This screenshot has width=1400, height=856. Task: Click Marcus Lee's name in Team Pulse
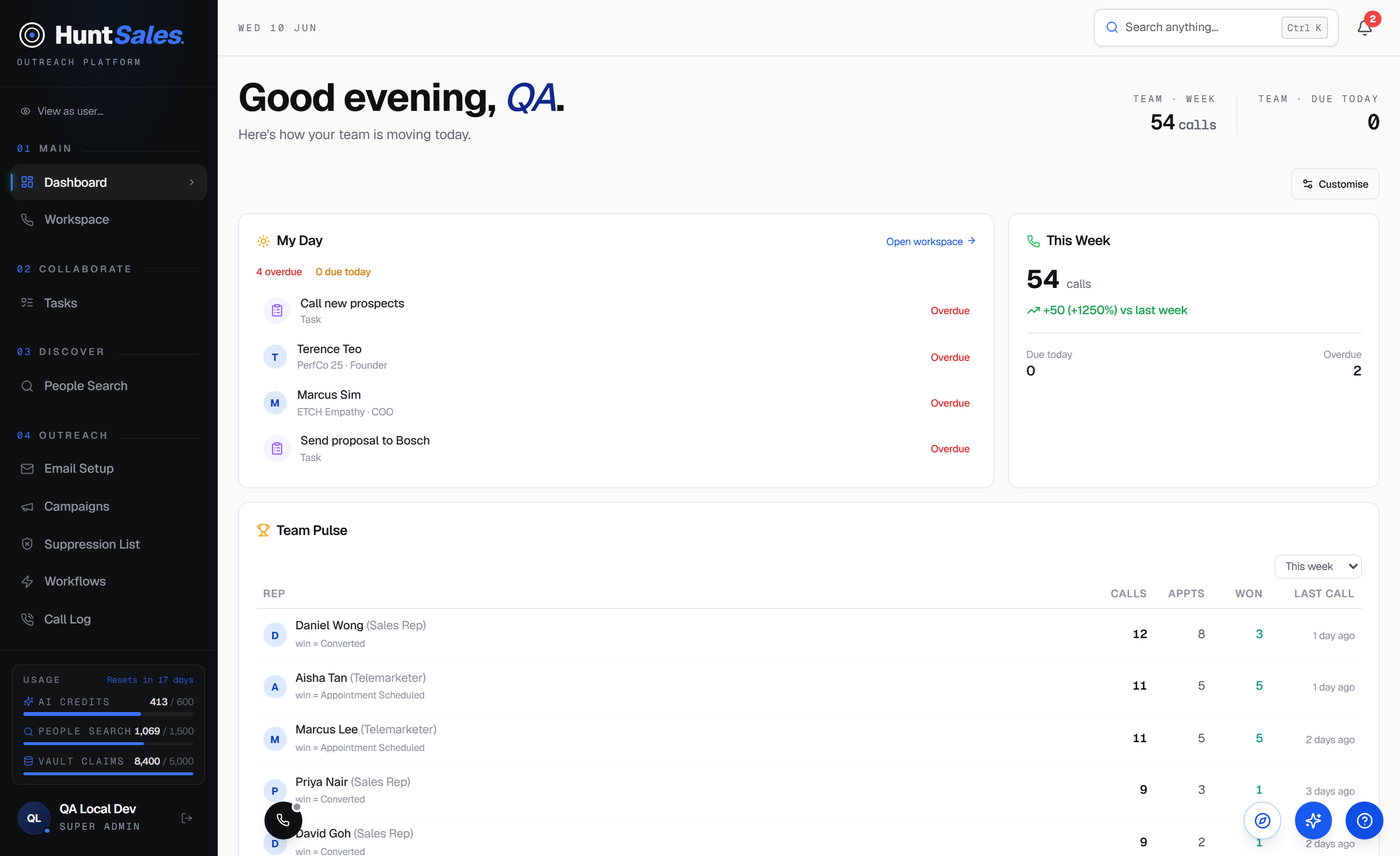pos(326,729)
